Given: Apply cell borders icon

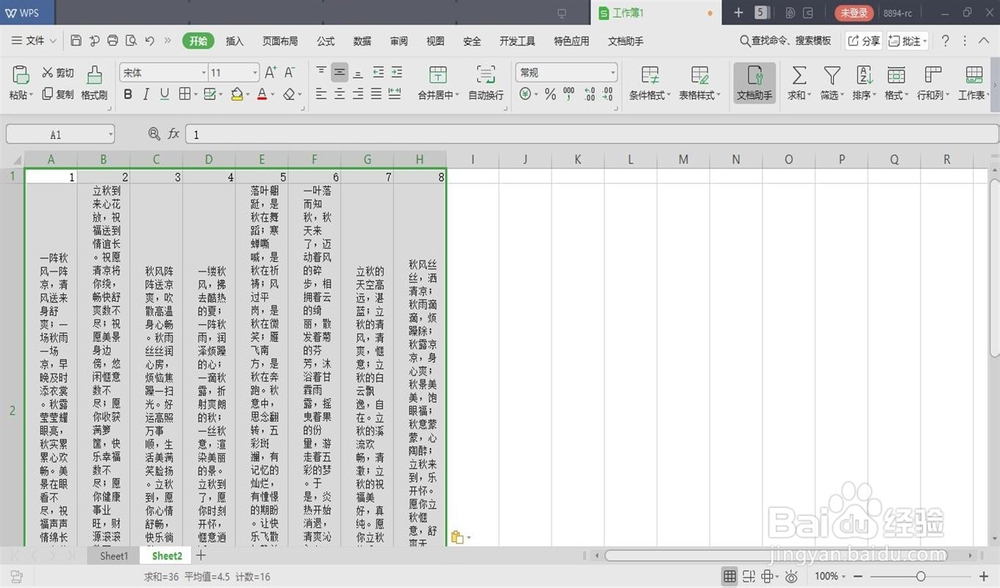Looking at the screenshot, I should click(184, 94).
